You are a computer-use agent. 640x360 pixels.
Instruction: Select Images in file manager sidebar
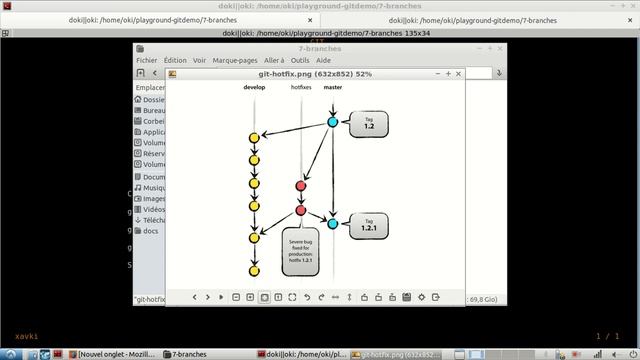point(149,199)
